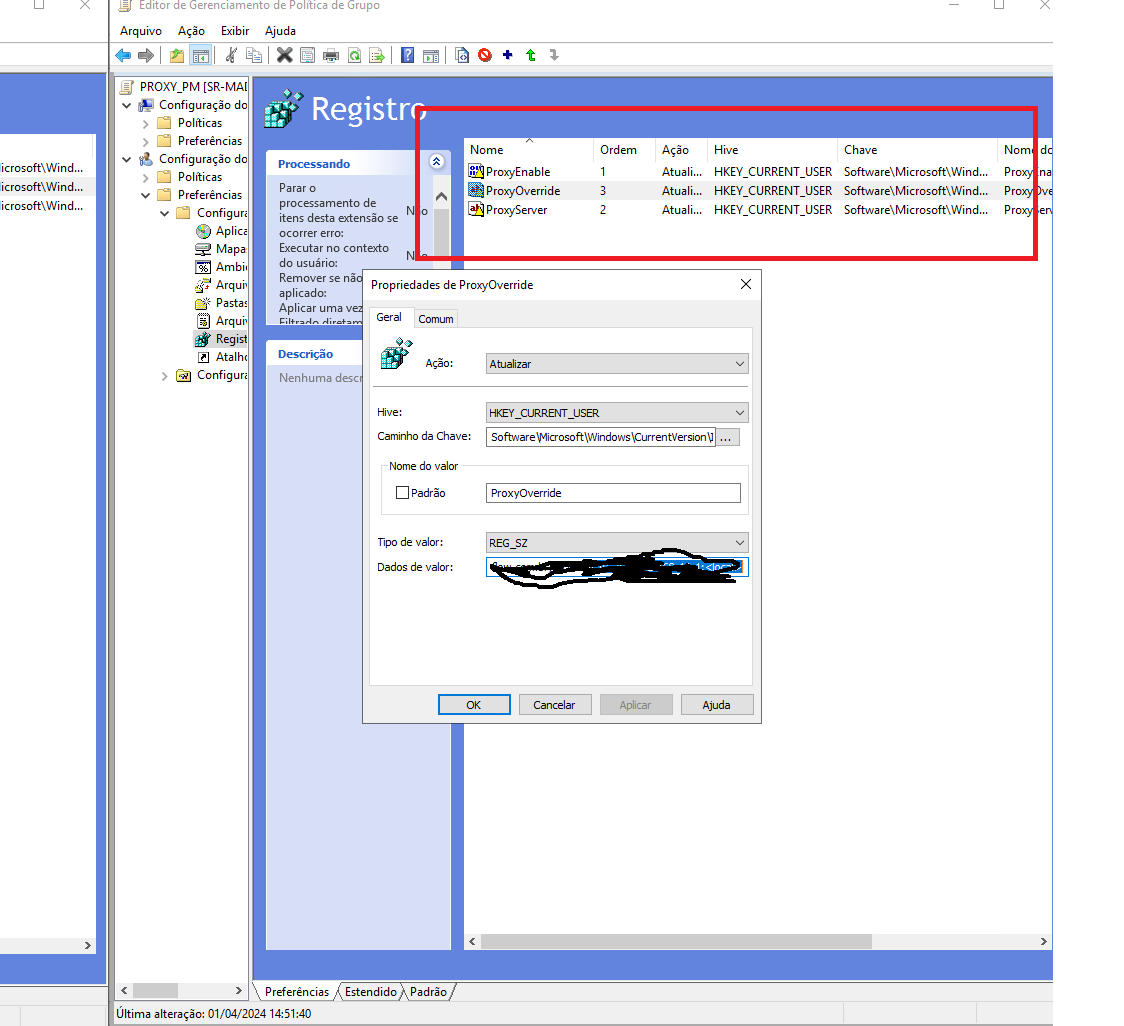Click the OK button in ProxyOverride dialog
The image size is (1124, 1026).
tap(473, 704)
